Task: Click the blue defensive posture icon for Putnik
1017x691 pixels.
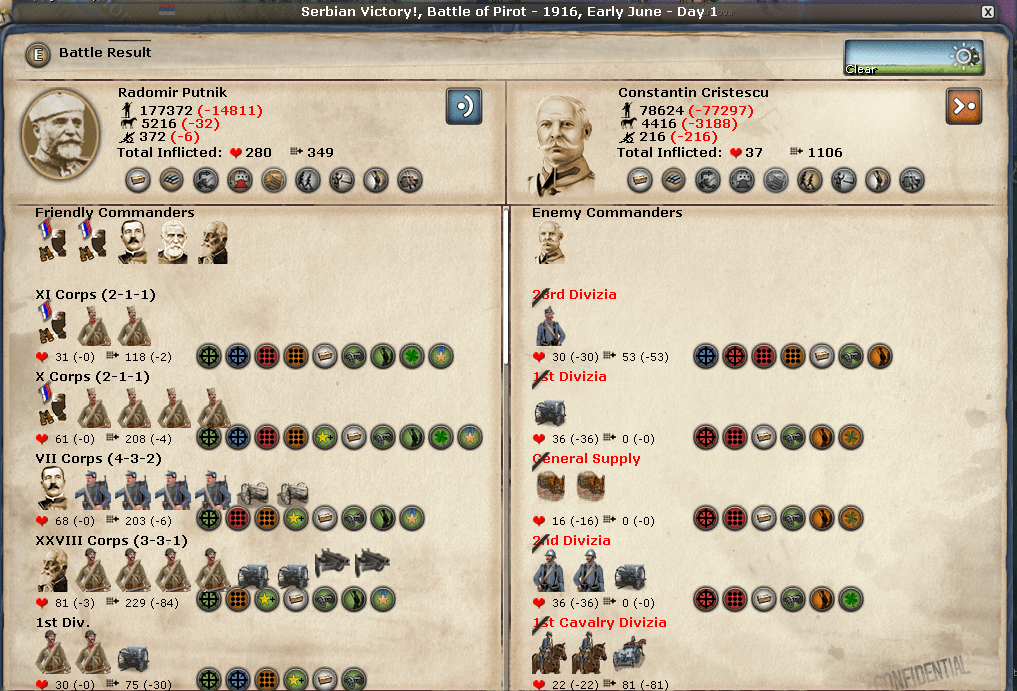Action: click(464, 106)
